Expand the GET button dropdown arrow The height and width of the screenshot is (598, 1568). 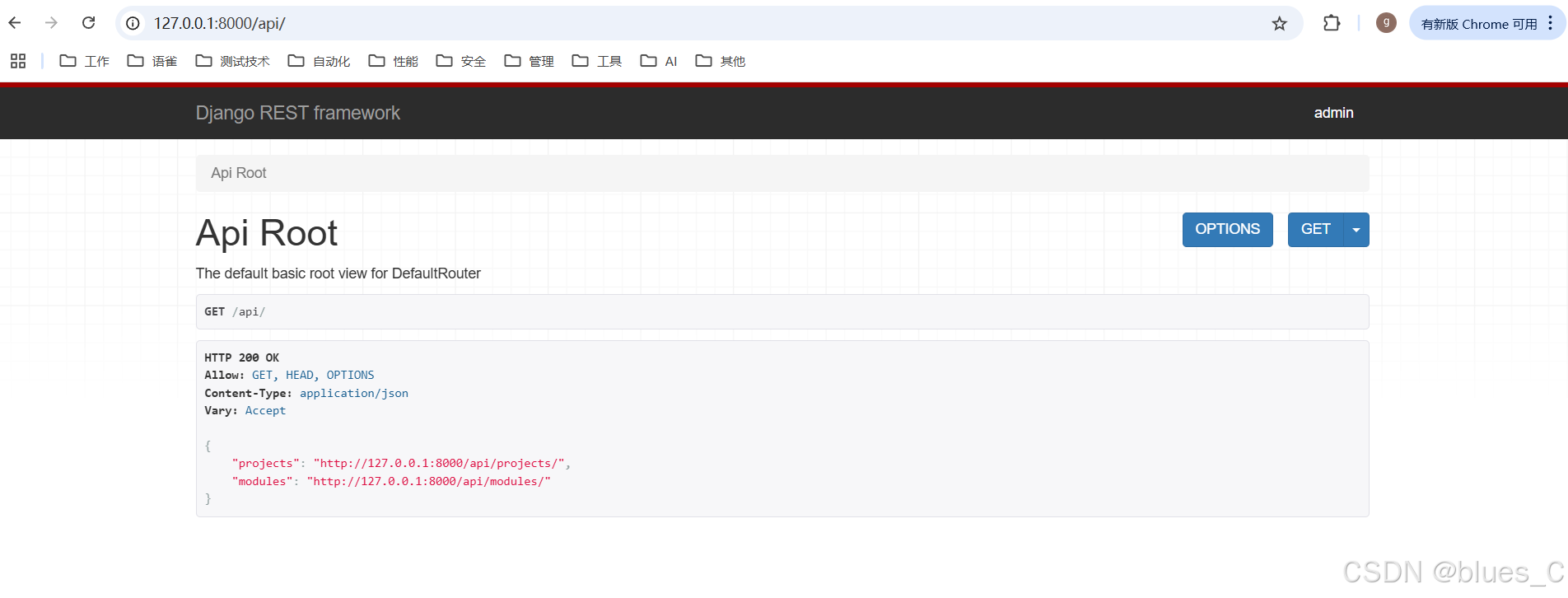(1356, 230)
